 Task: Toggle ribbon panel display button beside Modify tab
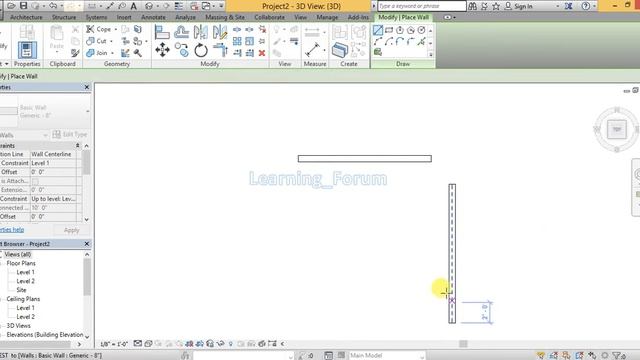(448, 18)
